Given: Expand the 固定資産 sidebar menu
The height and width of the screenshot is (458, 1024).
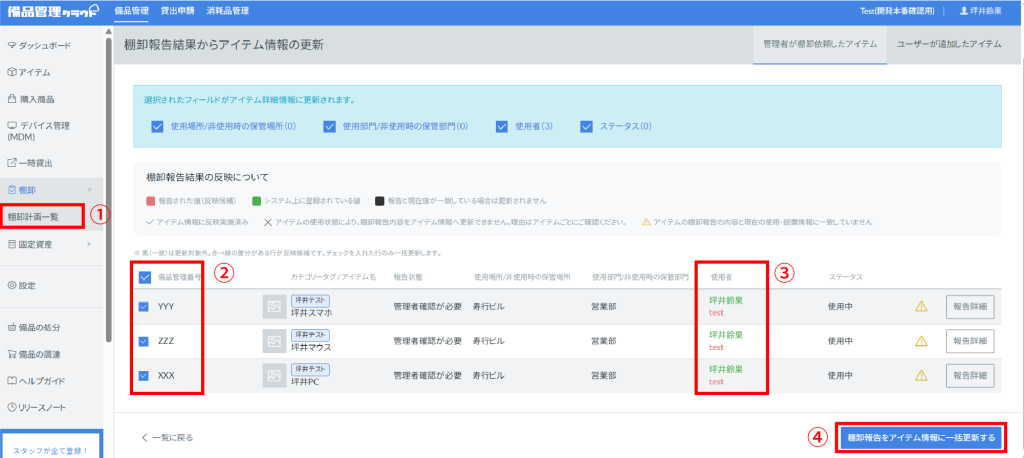Looking at the screenshot, I should point(89,243).
